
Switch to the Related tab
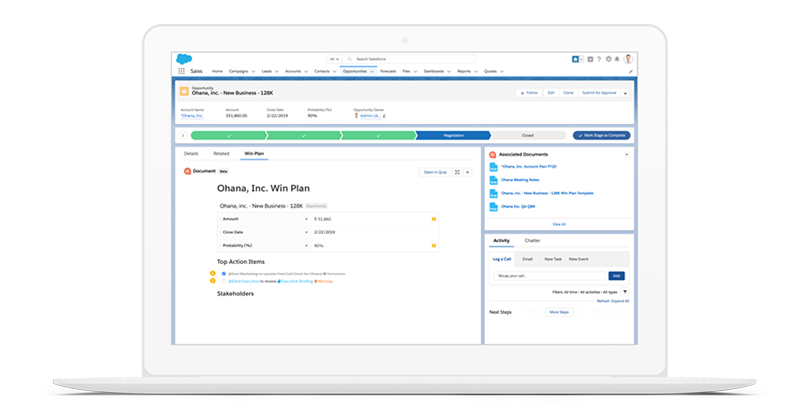221,154
